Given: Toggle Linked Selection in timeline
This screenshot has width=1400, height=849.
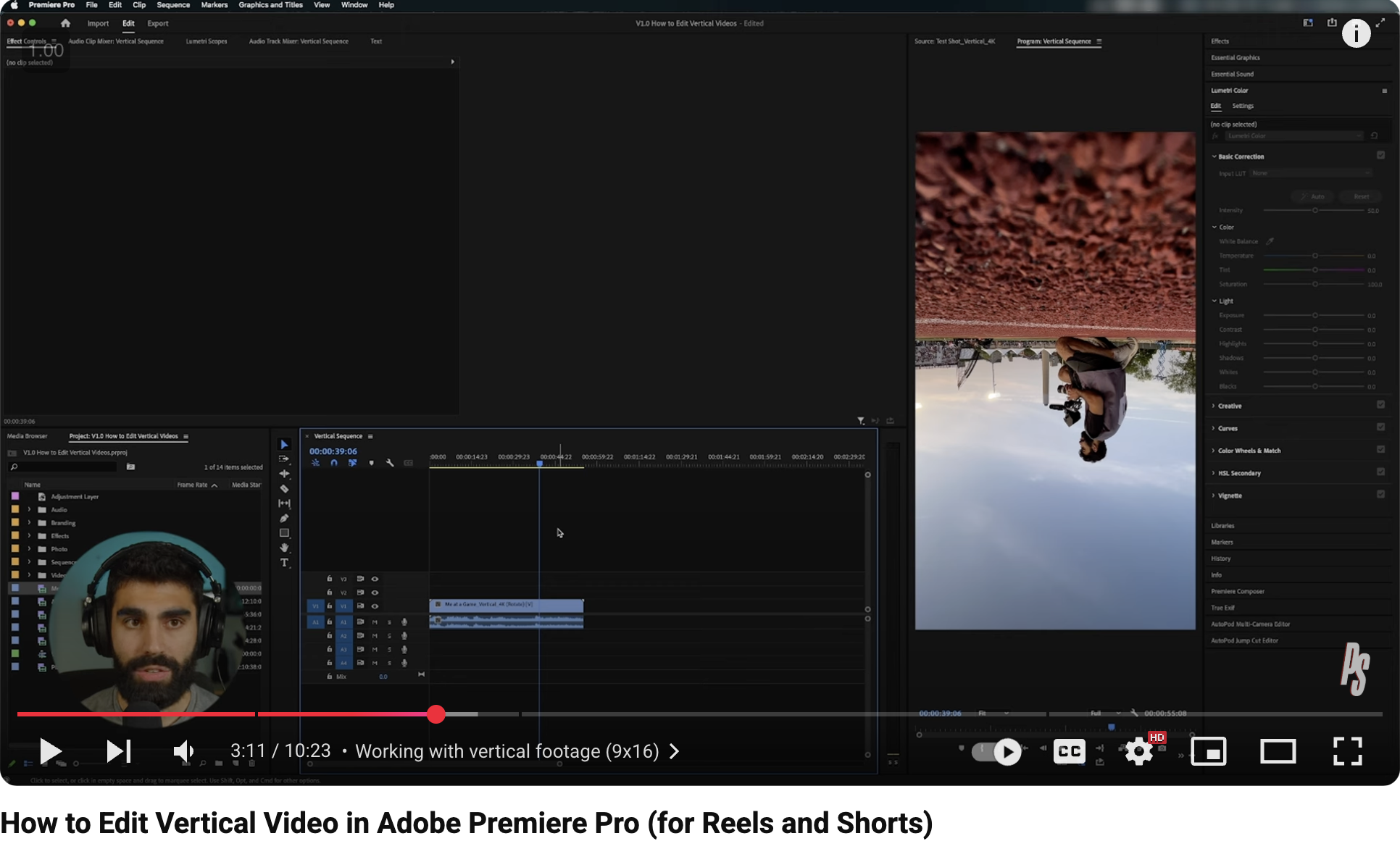Looking at the screenshot, I should 352,463.
